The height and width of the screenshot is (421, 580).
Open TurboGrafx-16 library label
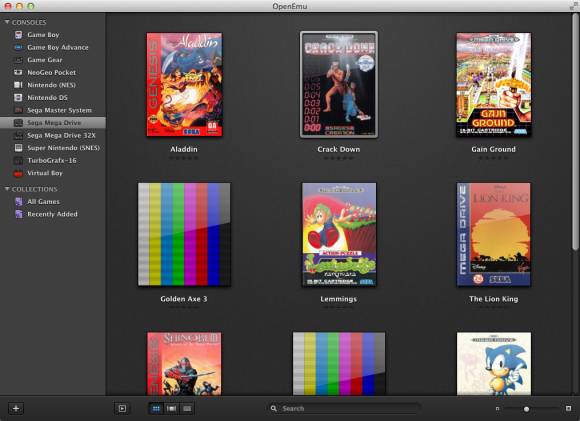pyautogui.click(x=52, y=161)
